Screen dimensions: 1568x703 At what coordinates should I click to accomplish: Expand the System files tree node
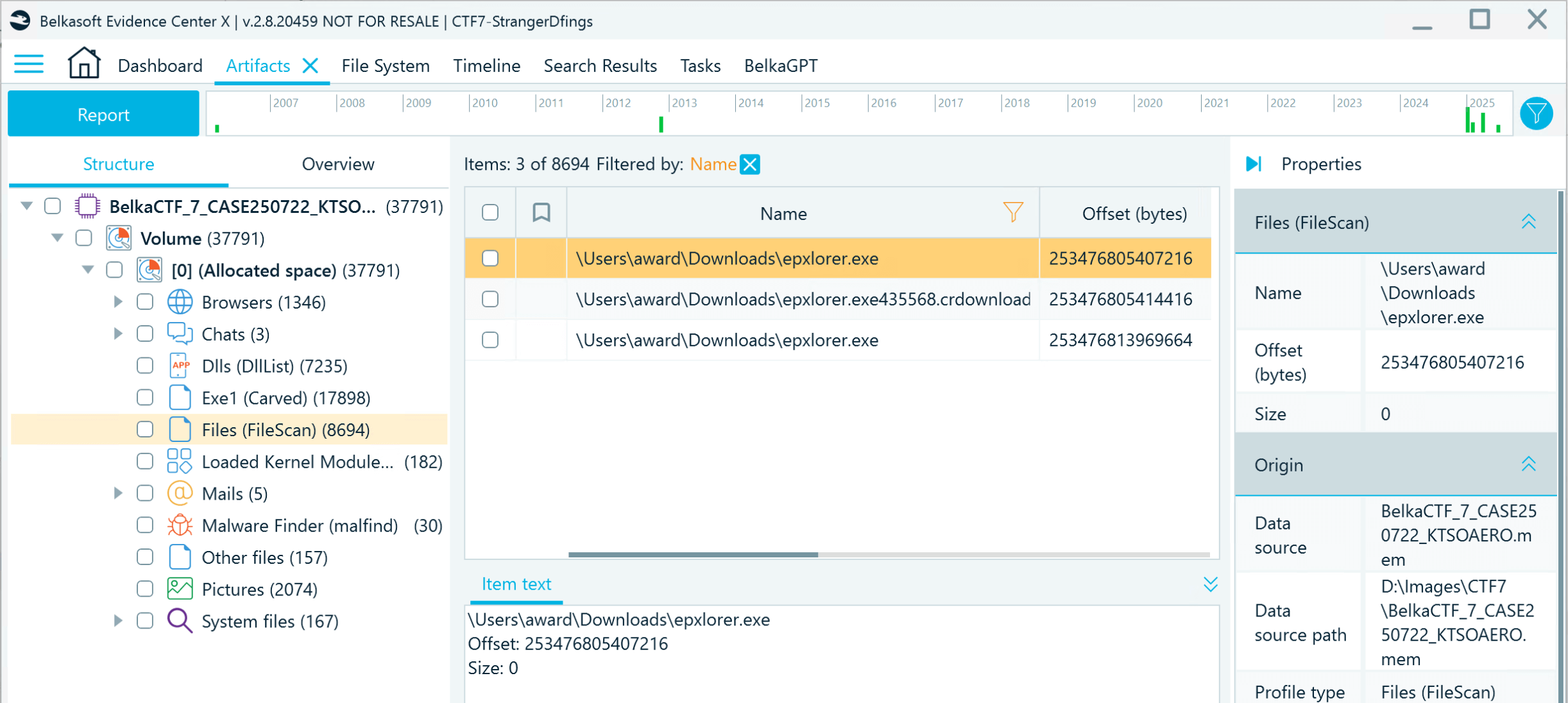point(118,621)
